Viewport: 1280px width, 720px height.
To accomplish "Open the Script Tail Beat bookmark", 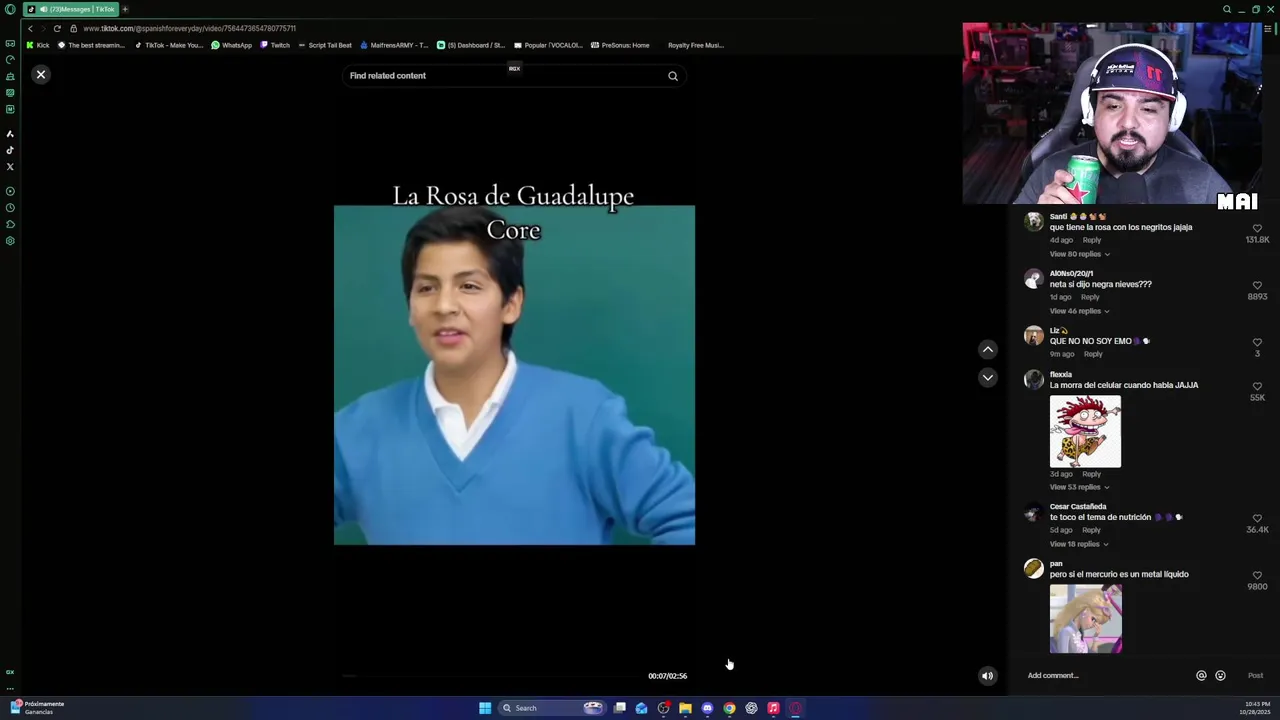I will (325, 45).
